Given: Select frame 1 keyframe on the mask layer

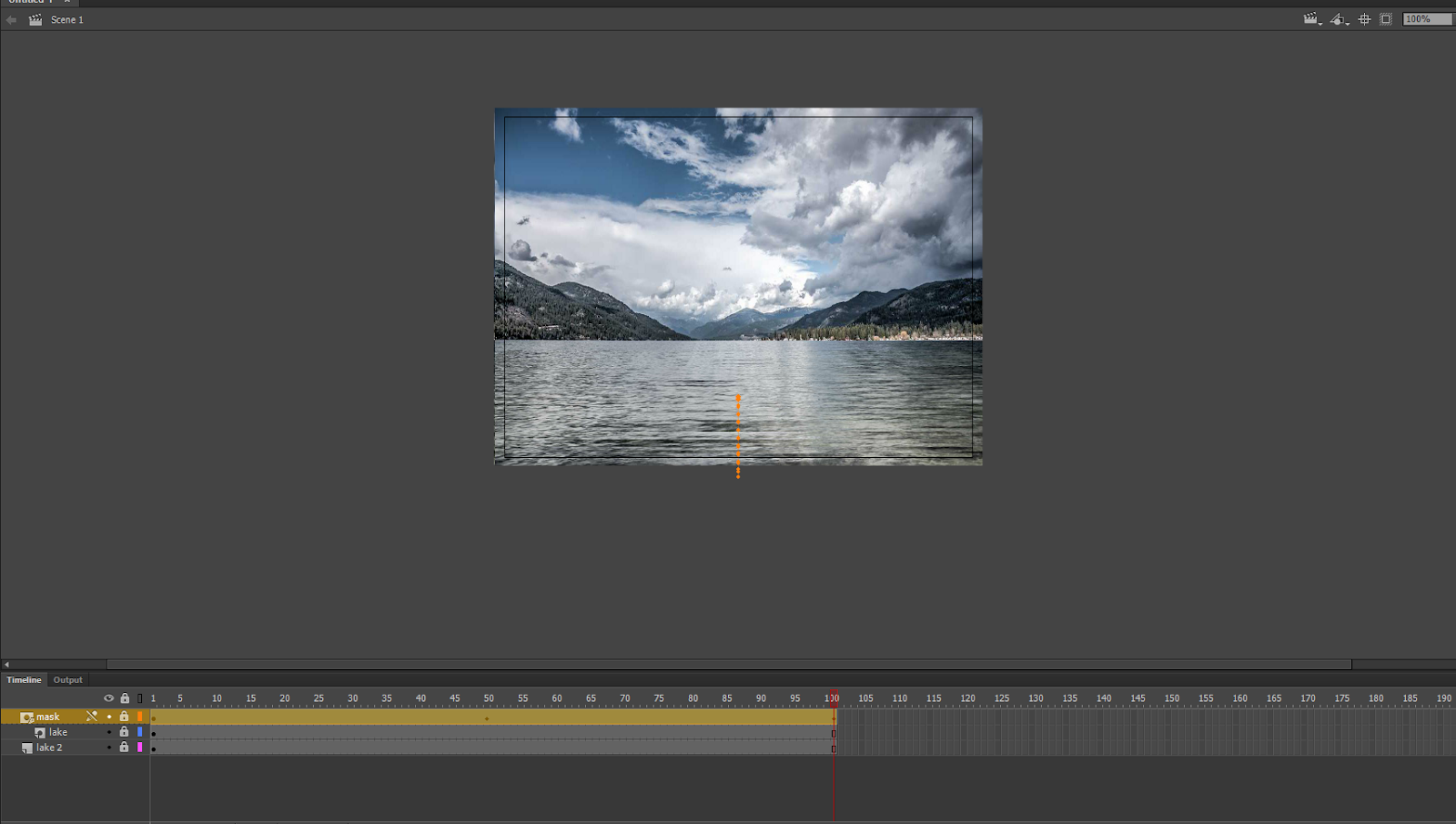Looking at the screenshot, I should coord(154,717).
